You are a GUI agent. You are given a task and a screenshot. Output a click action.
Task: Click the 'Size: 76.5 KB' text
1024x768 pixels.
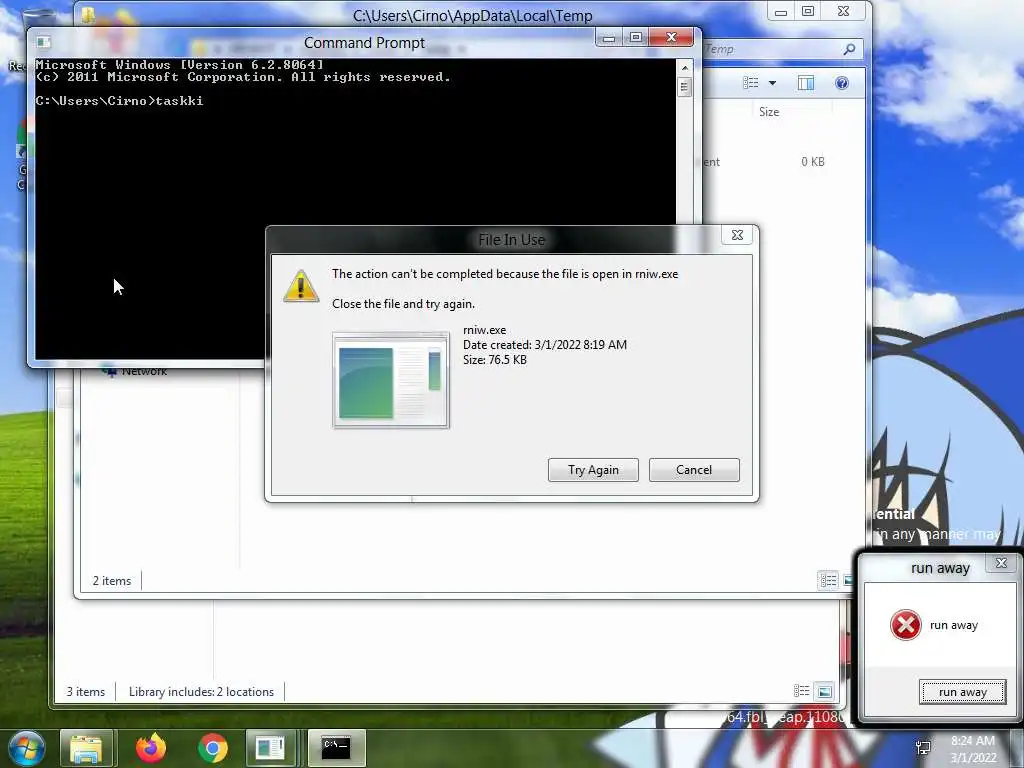494,360
